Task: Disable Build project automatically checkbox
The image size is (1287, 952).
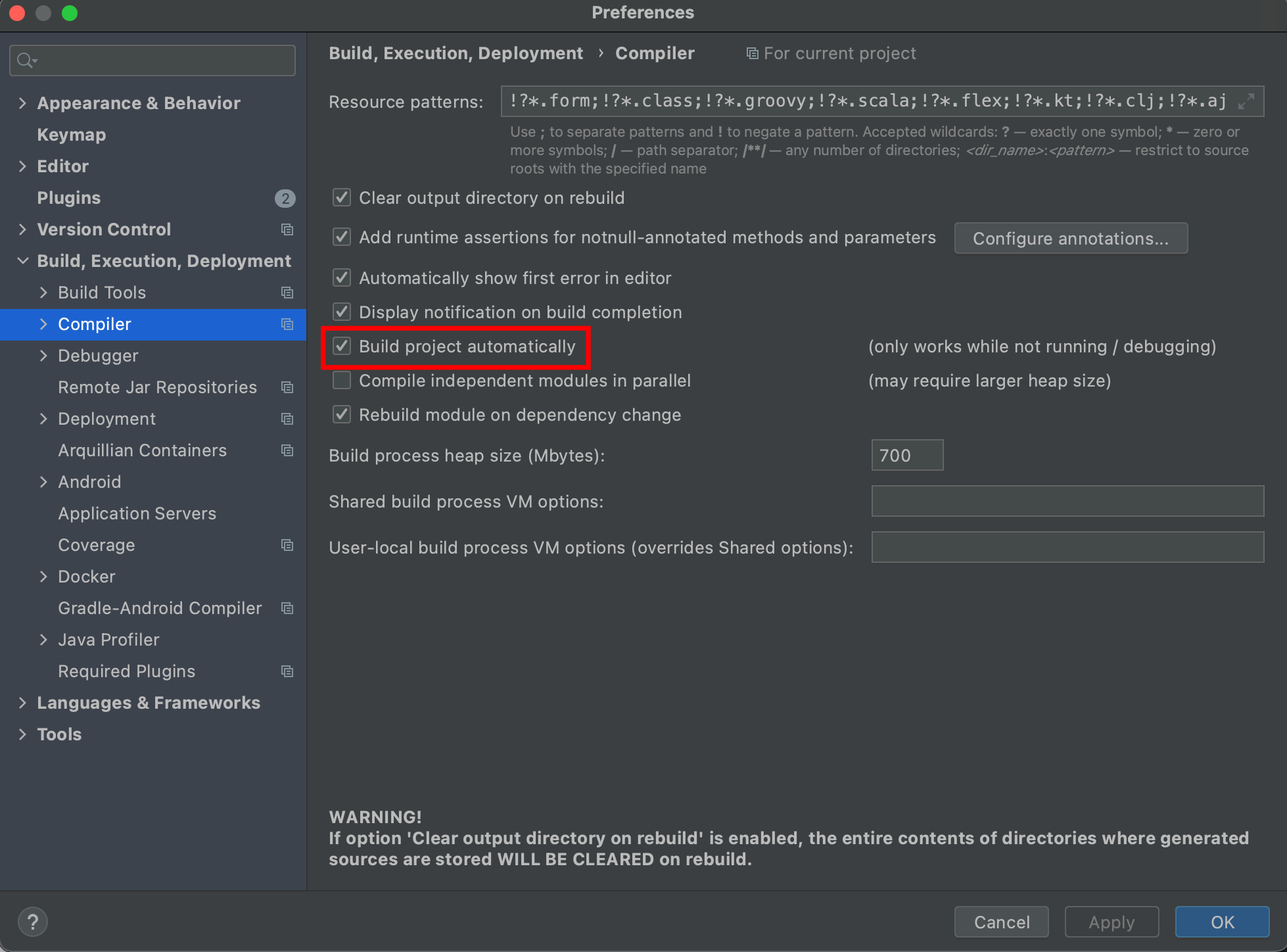Action: 342,346
